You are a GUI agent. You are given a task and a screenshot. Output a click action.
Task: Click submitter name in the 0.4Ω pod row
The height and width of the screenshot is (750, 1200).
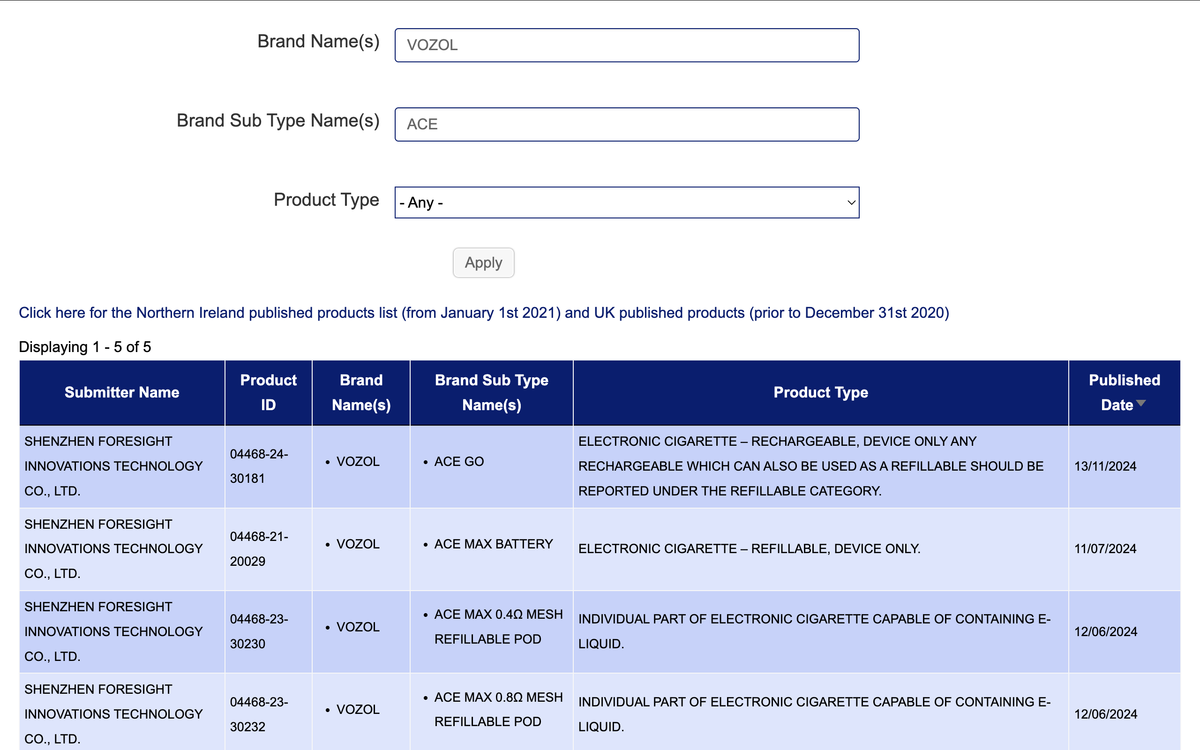tap(113, 632)
